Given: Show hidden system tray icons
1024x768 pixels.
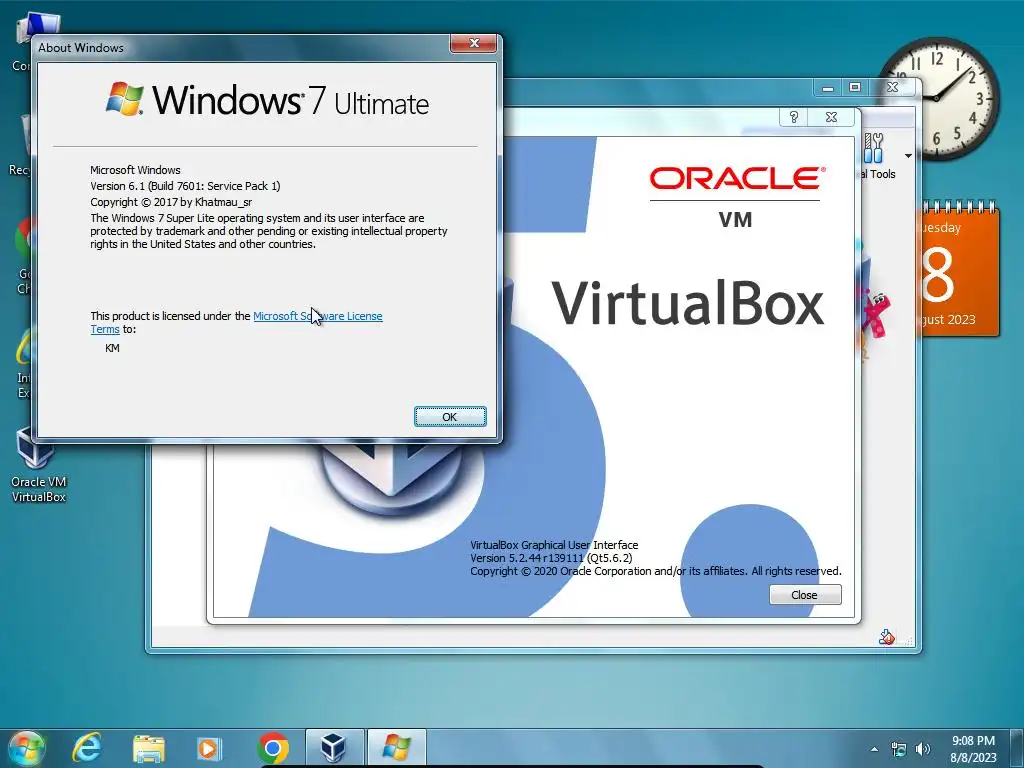Looking at the screenshot, I should 874,750.
